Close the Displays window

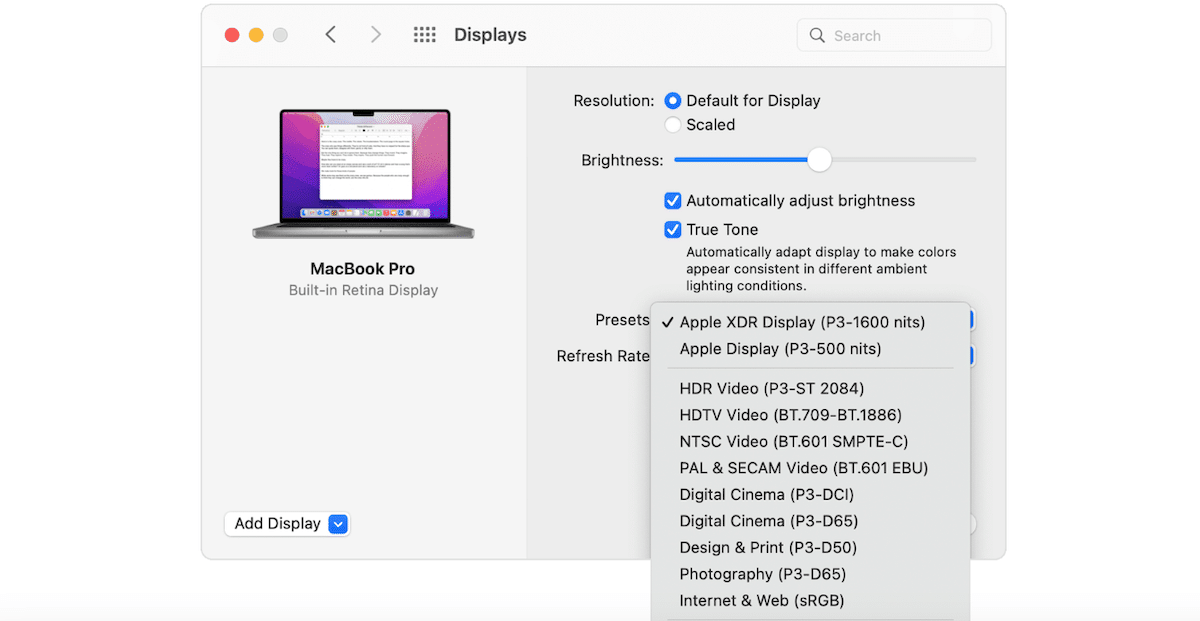coord(232,35)
